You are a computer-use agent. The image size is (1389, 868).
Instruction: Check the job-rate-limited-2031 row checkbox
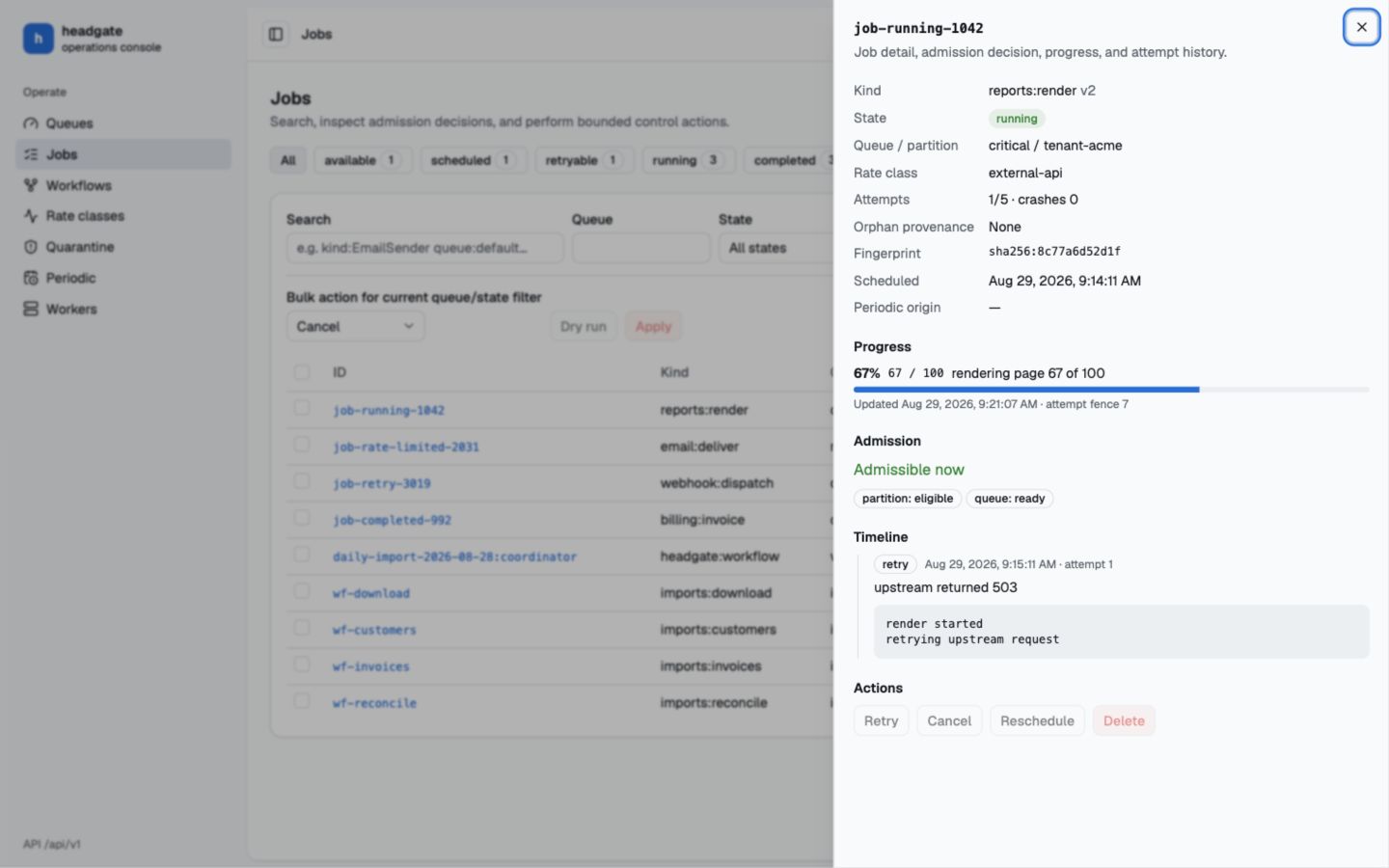(x=302, y=445)
